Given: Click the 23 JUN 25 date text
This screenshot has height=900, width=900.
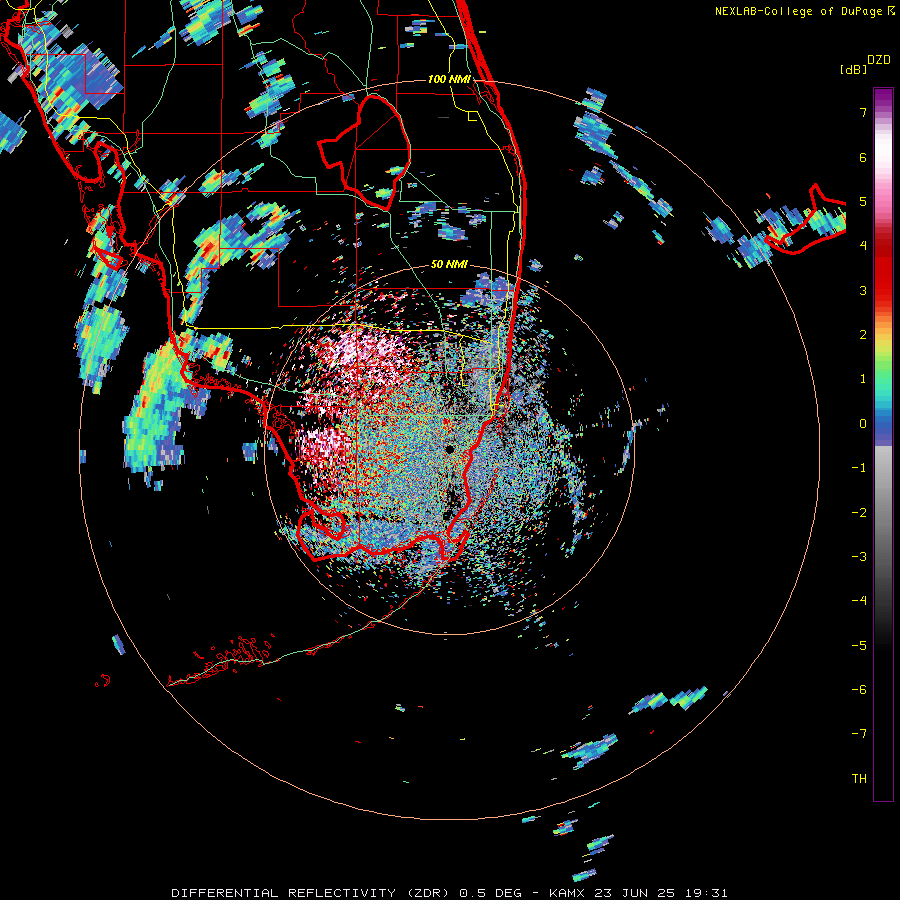Looking at the screenshot, I should pos(634,893).
